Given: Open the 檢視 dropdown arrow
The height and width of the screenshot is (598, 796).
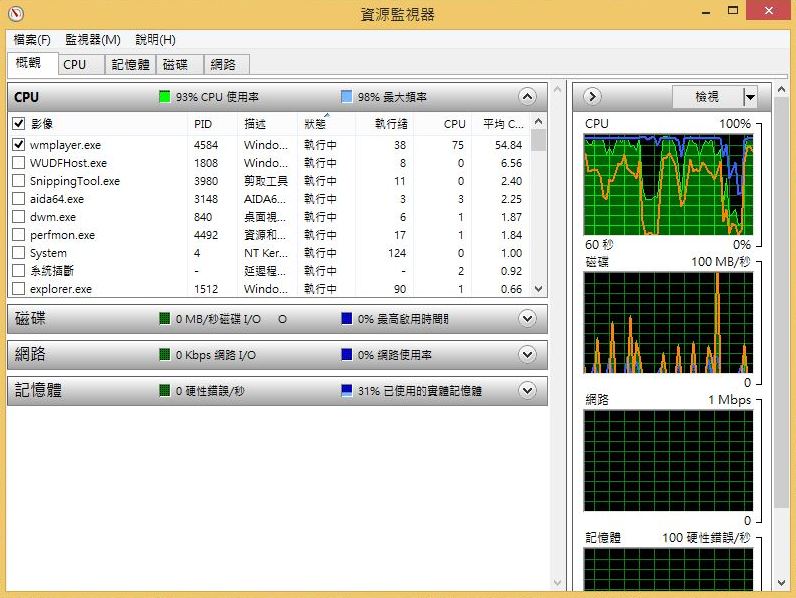Looking at the screenshot, I should [750, 96].
